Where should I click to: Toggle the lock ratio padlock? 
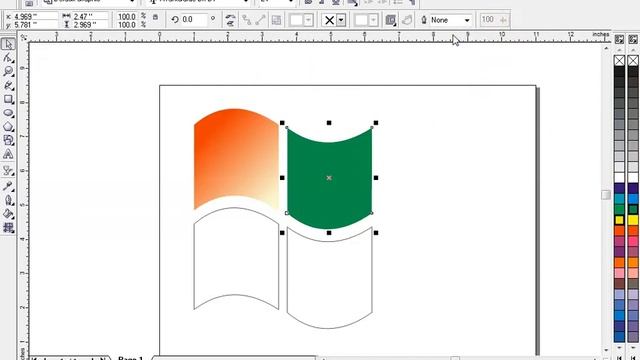tap(156, 17)
